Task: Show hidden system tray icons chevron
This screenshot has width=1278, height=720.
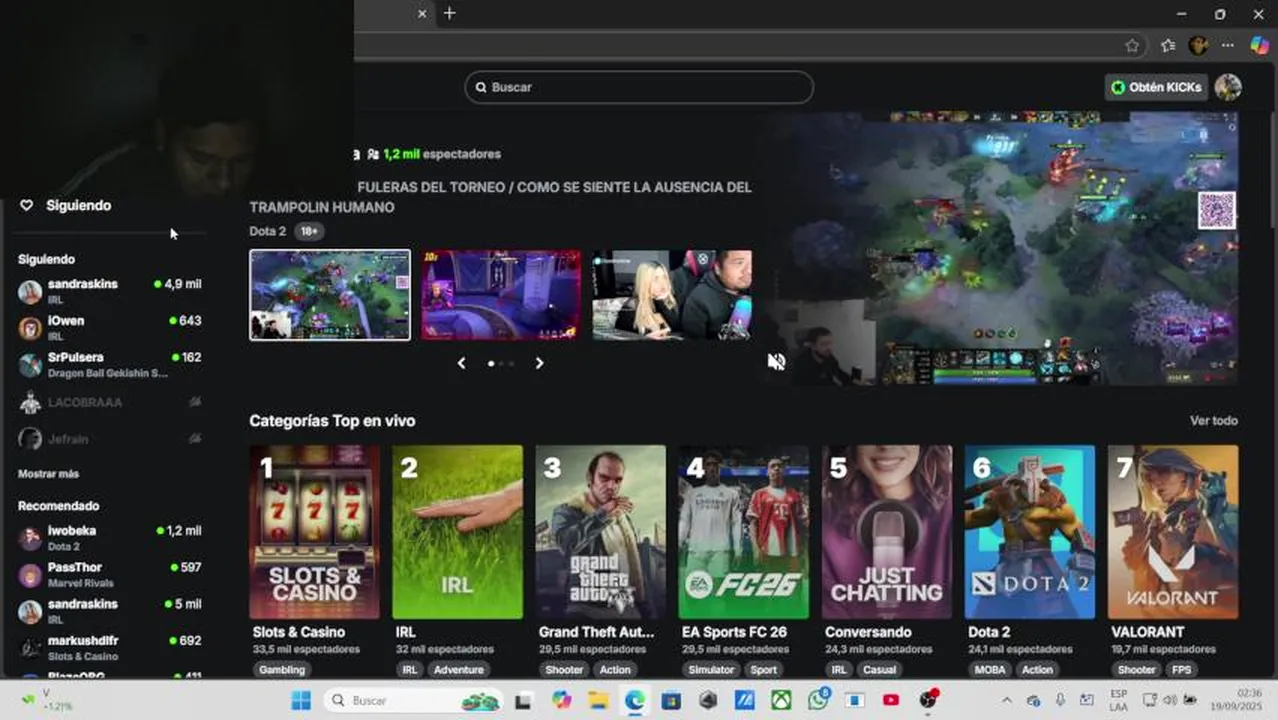Action: coord(1007,700)
